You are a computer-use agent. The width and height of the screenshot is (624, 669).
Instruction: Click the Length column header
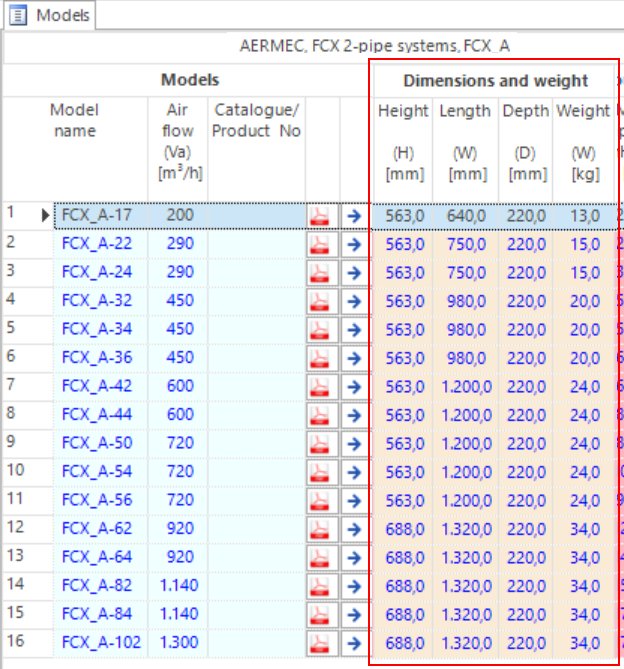(x=465, y=141)
